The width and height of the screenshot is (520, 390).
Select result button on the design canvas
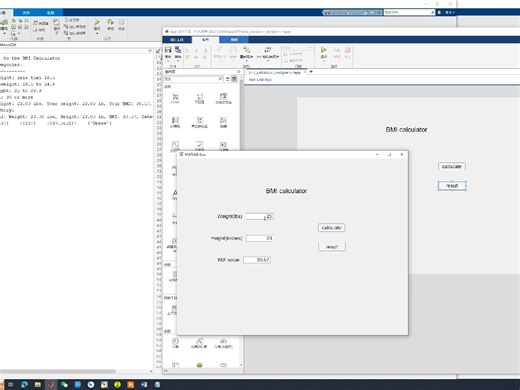tap(452, 186)
